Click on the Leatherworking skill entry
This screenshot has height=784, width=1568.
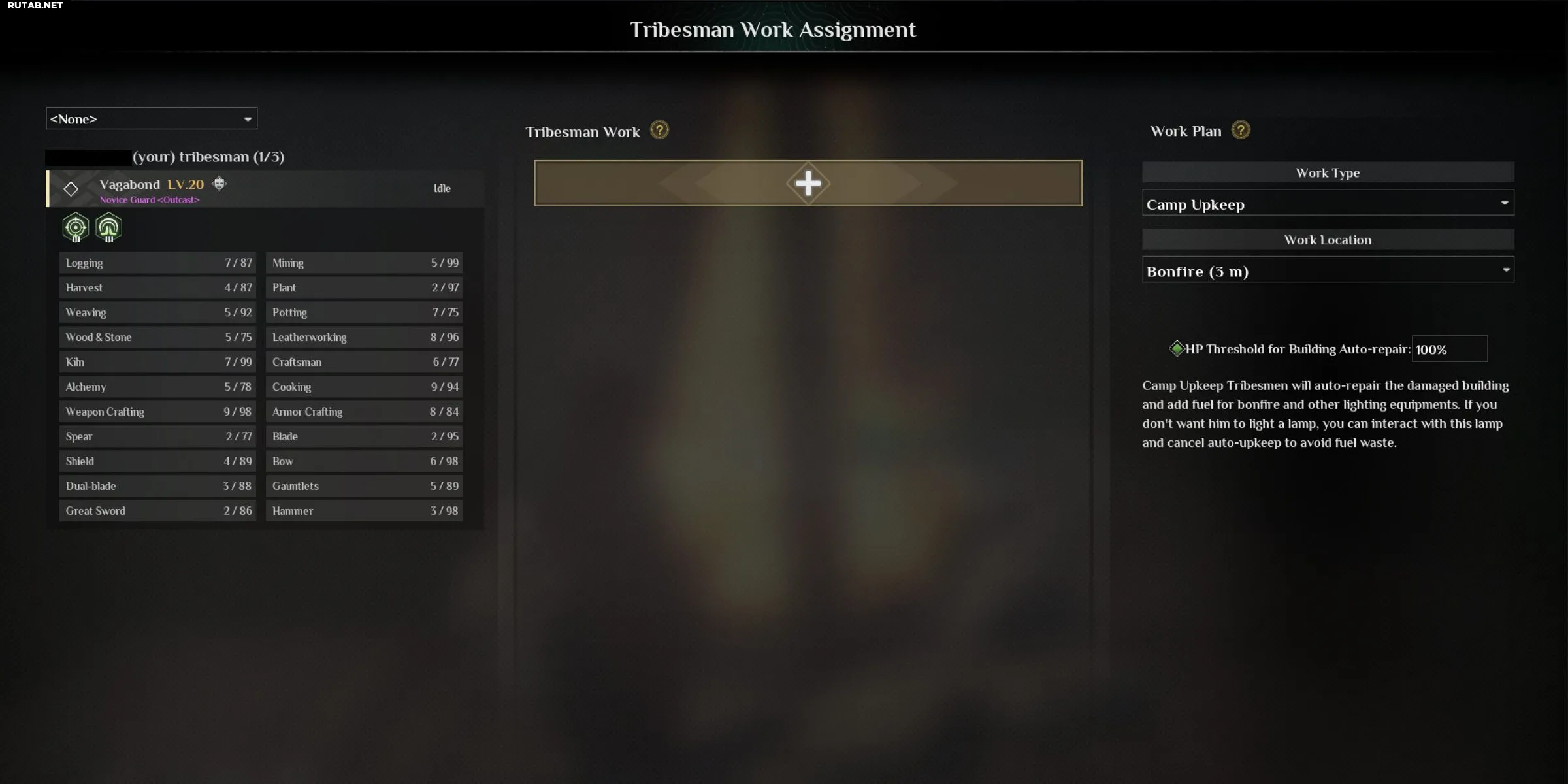(363, 337)
